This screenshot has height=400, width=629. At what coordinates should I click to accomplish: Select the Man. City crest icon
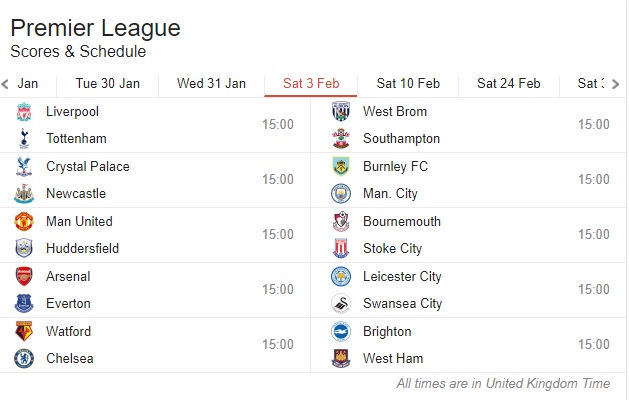coord(341,194)
